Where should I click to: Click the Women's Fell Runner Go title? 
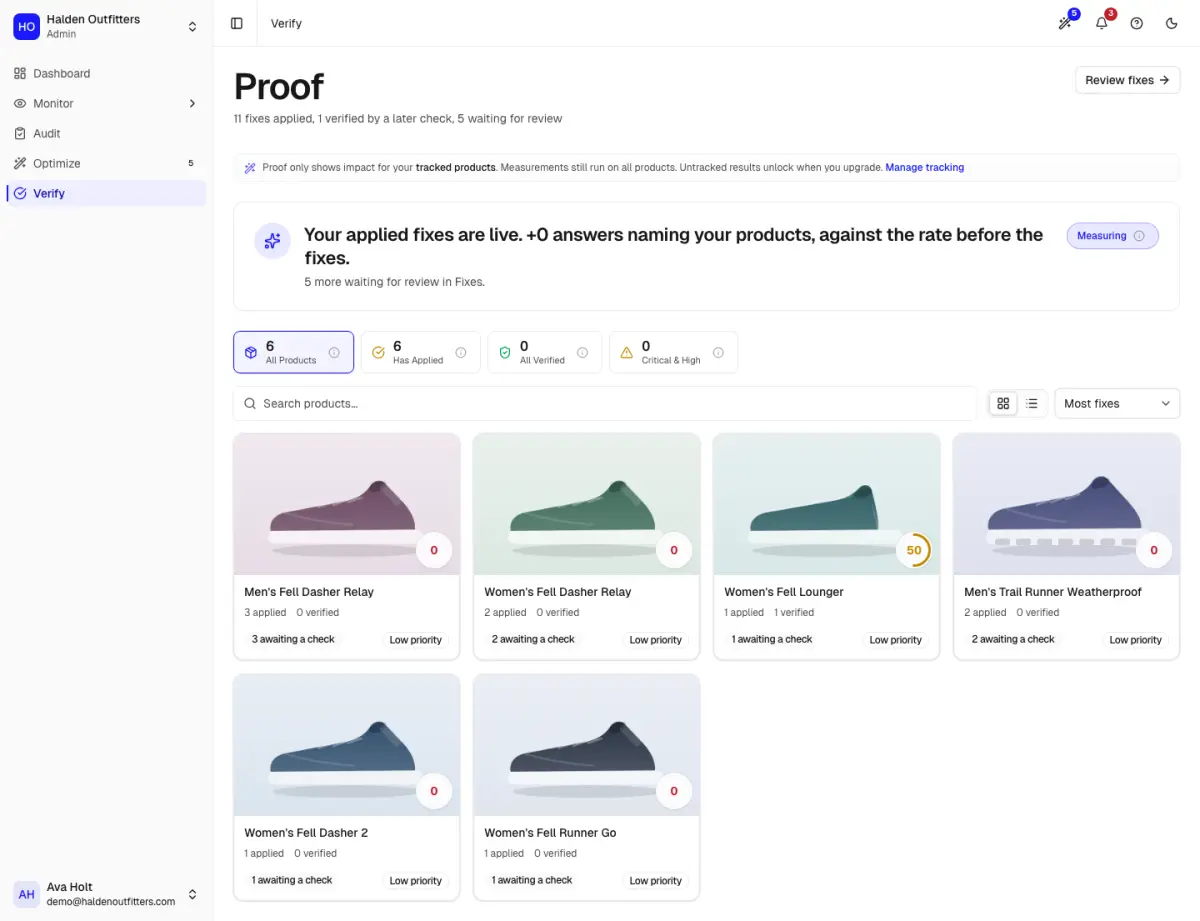click(x=550, y=832)
